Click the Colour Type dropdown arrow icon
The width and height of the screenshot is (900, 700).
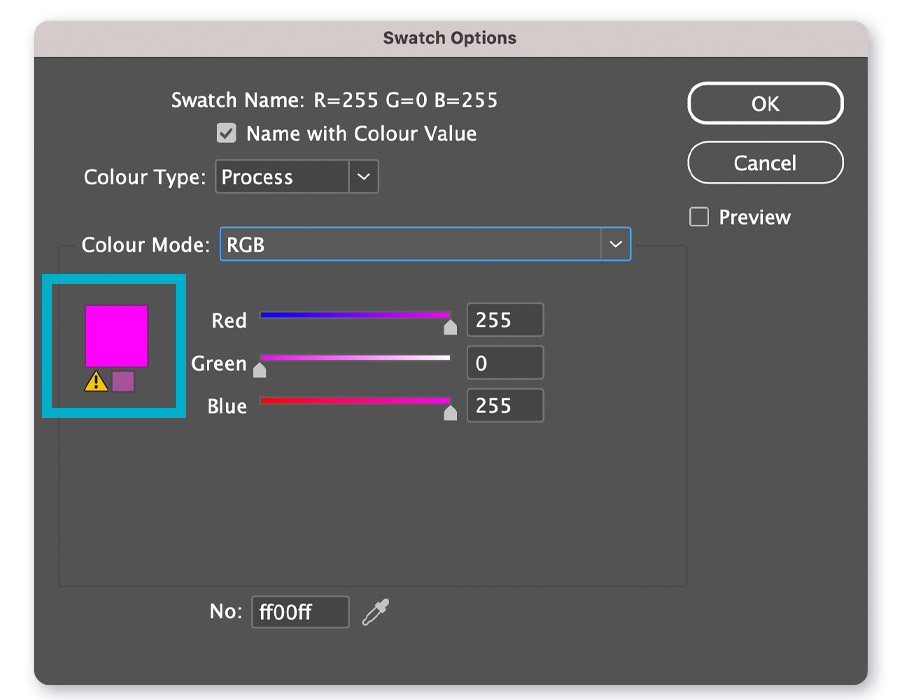[364, 177]
